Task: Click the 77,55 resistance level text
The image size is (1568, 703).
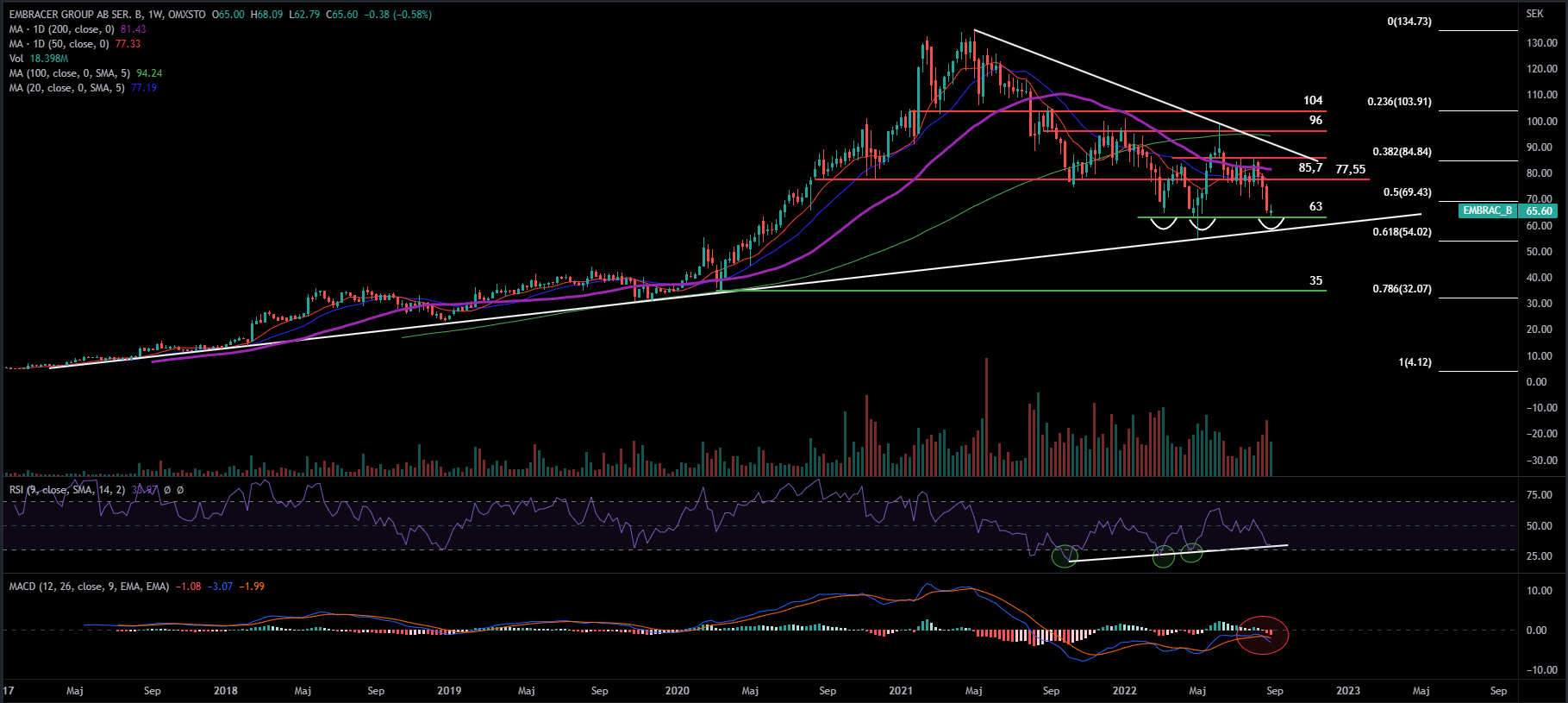Action: [x=1350, y=170]
